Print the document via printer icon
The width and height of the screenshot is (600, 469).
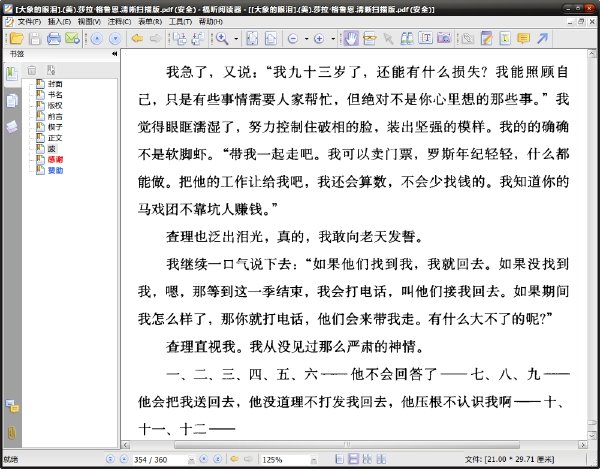click(54, 39)
